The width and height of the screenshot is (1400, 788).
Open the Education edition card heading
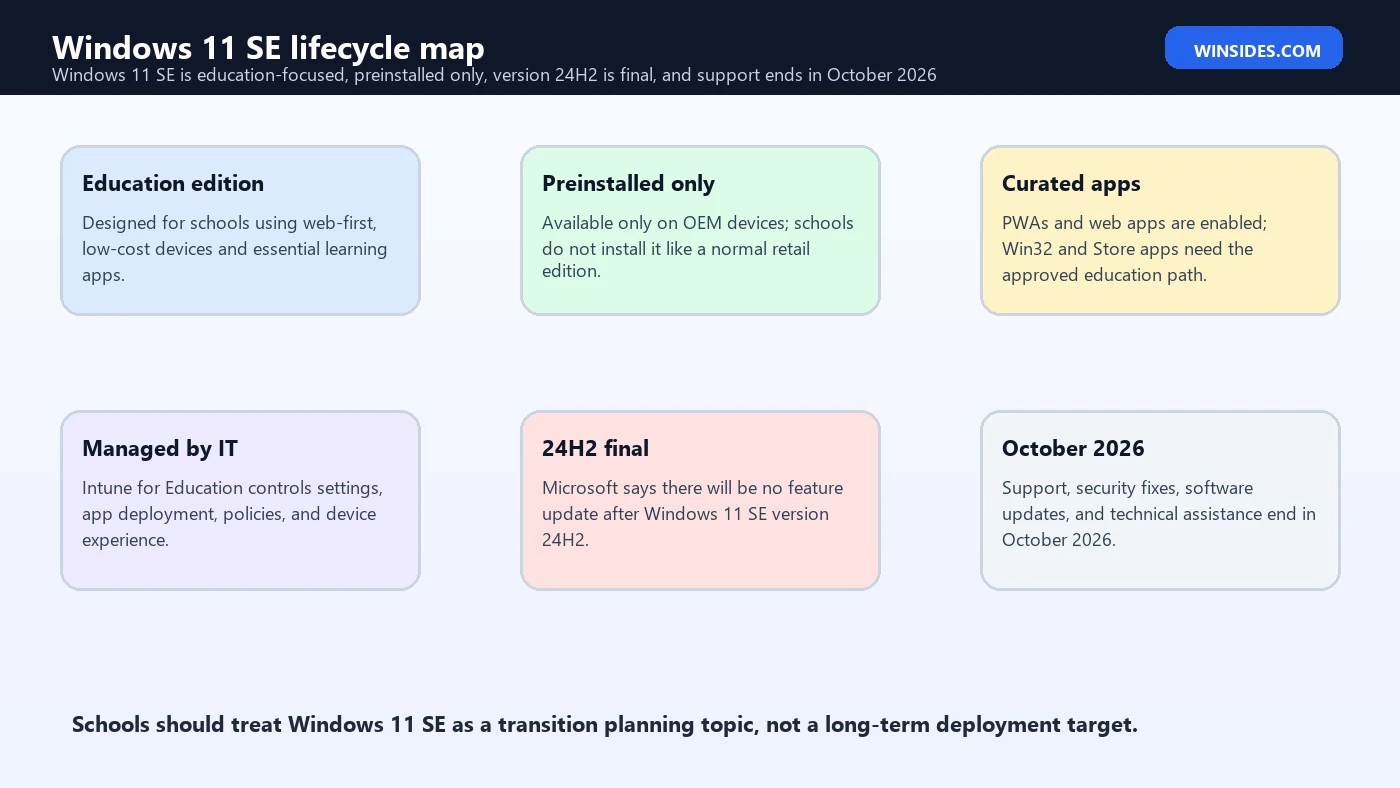tap(173, 183)
